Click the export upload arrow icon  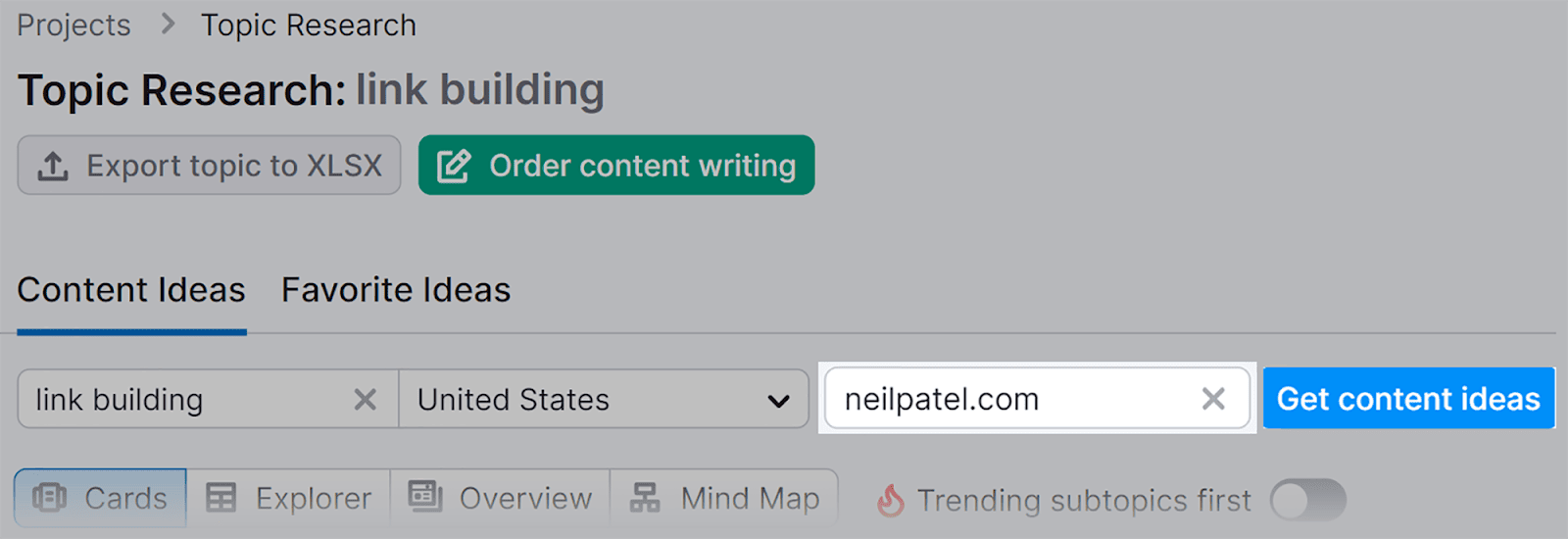coord(53,167)
